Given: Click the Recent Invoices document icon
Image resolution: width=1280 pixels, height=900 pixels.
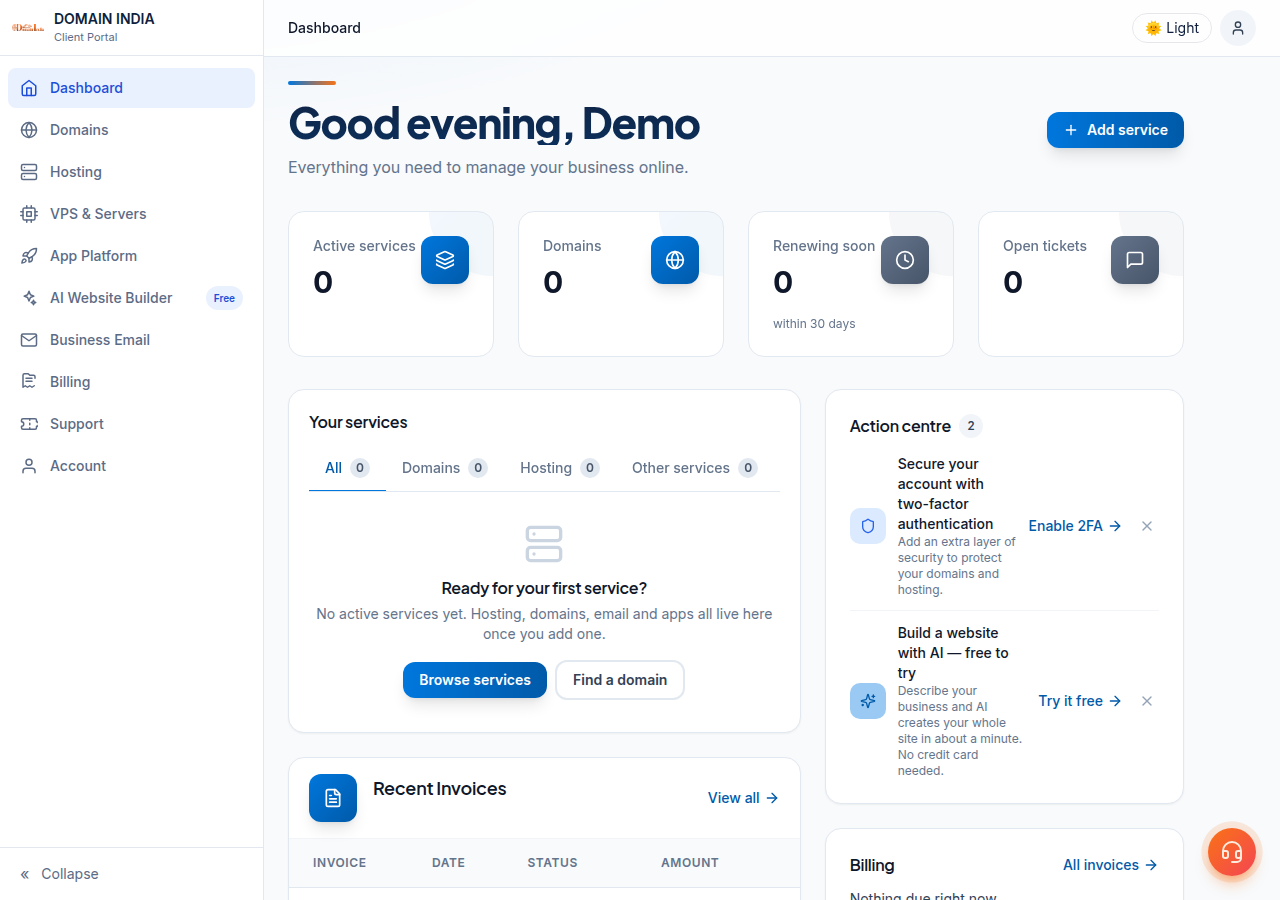Looking at the screenshot, I should pyautogui.click(x=333, y=798).
